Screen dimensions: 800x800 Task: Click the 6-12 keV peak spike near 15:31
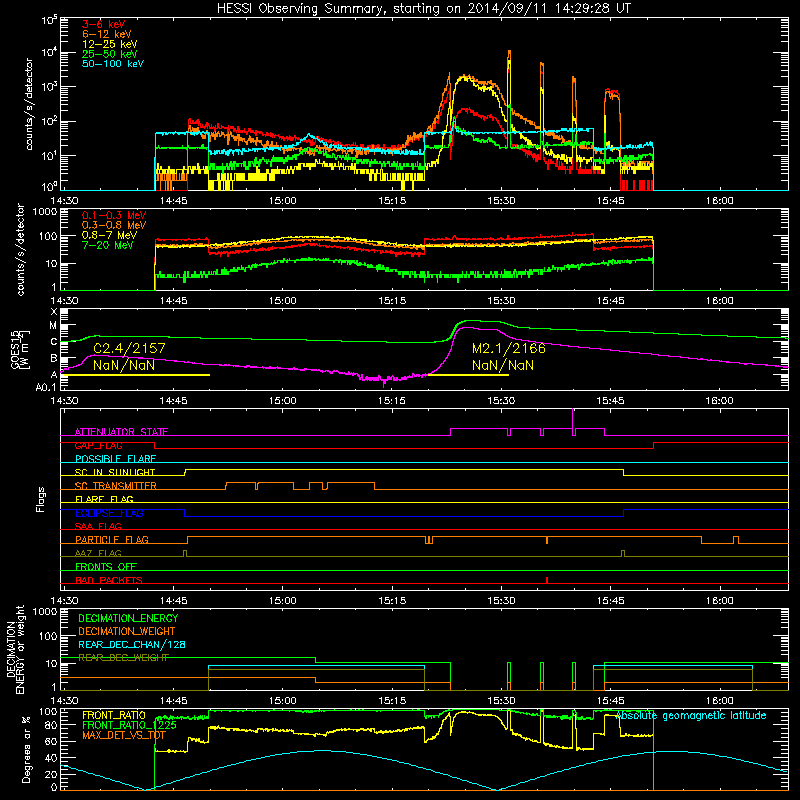[509, 56]
